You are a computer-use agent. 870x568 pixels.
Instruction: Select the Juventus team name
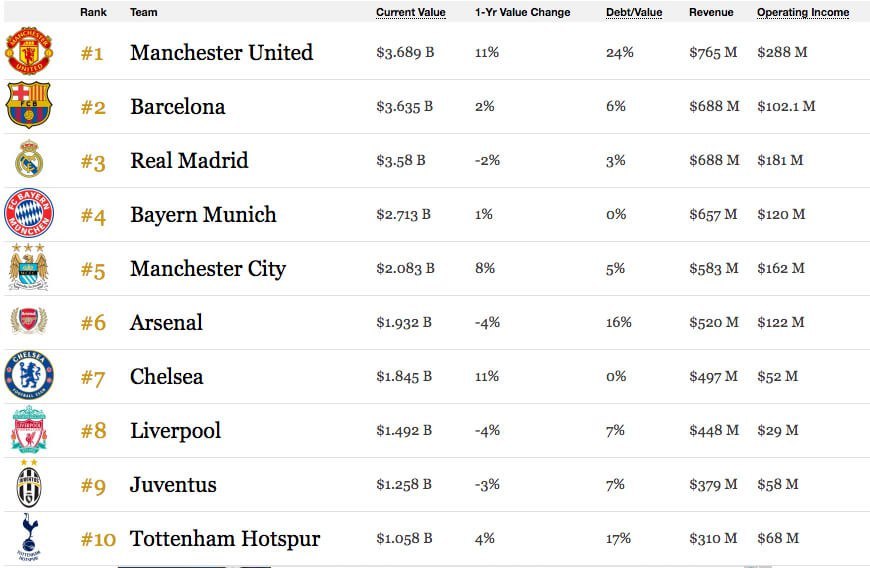click(173, 485)
